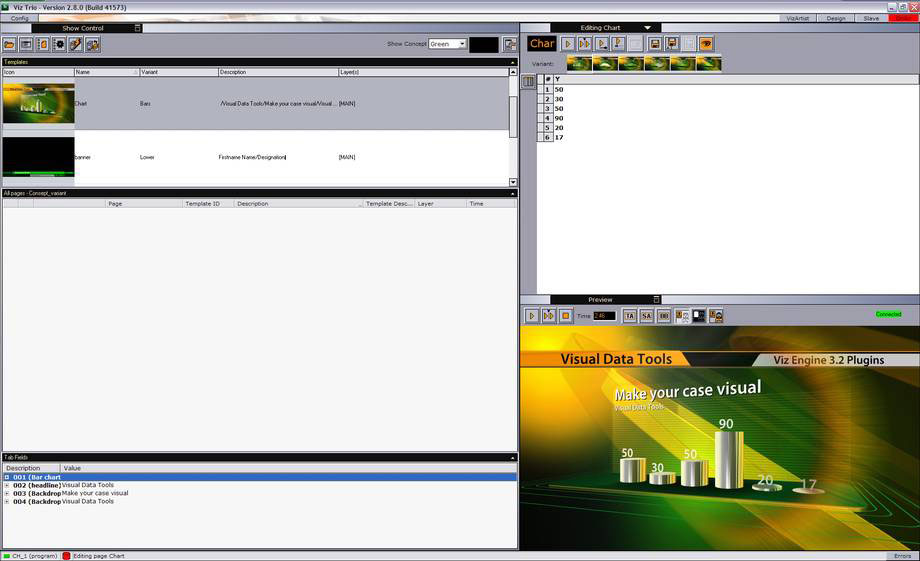Screen dimensions: 920x561
Task: Click the orange stop button in Preview panel
Action: click(x=565, y=316)
